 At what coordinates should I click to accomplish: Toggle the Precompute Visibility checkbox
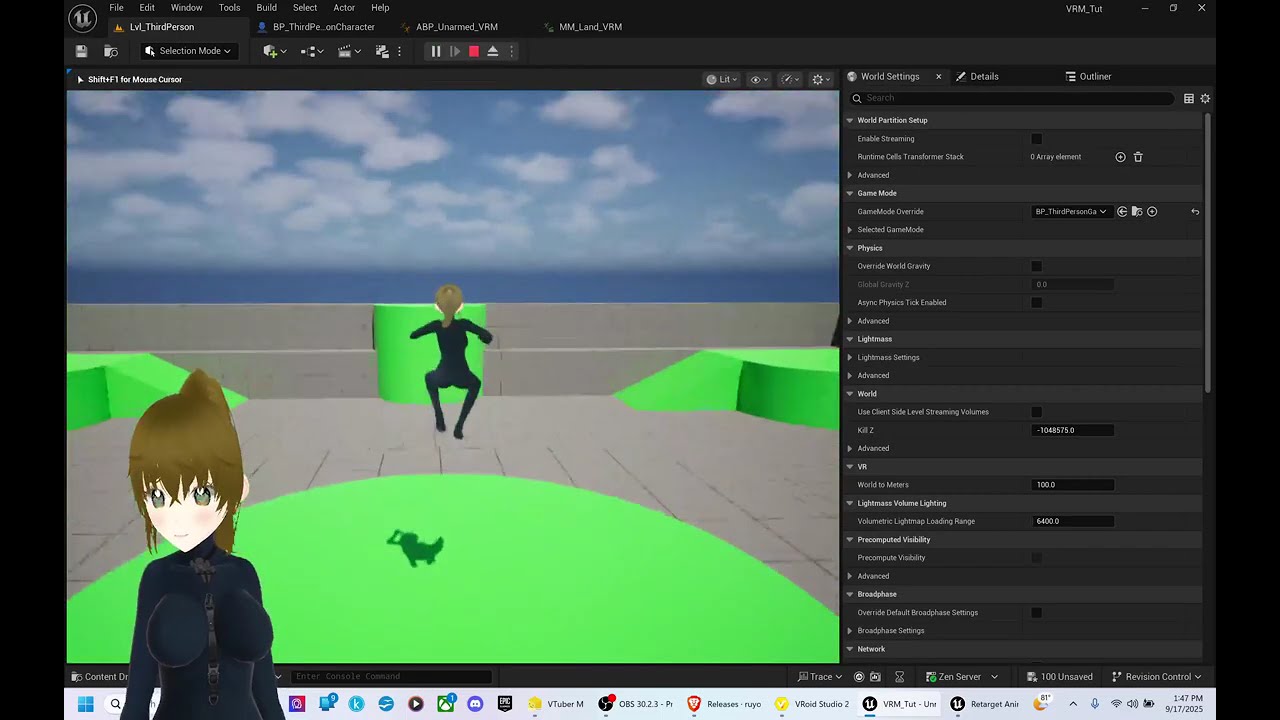click(x=1036, y=558)
